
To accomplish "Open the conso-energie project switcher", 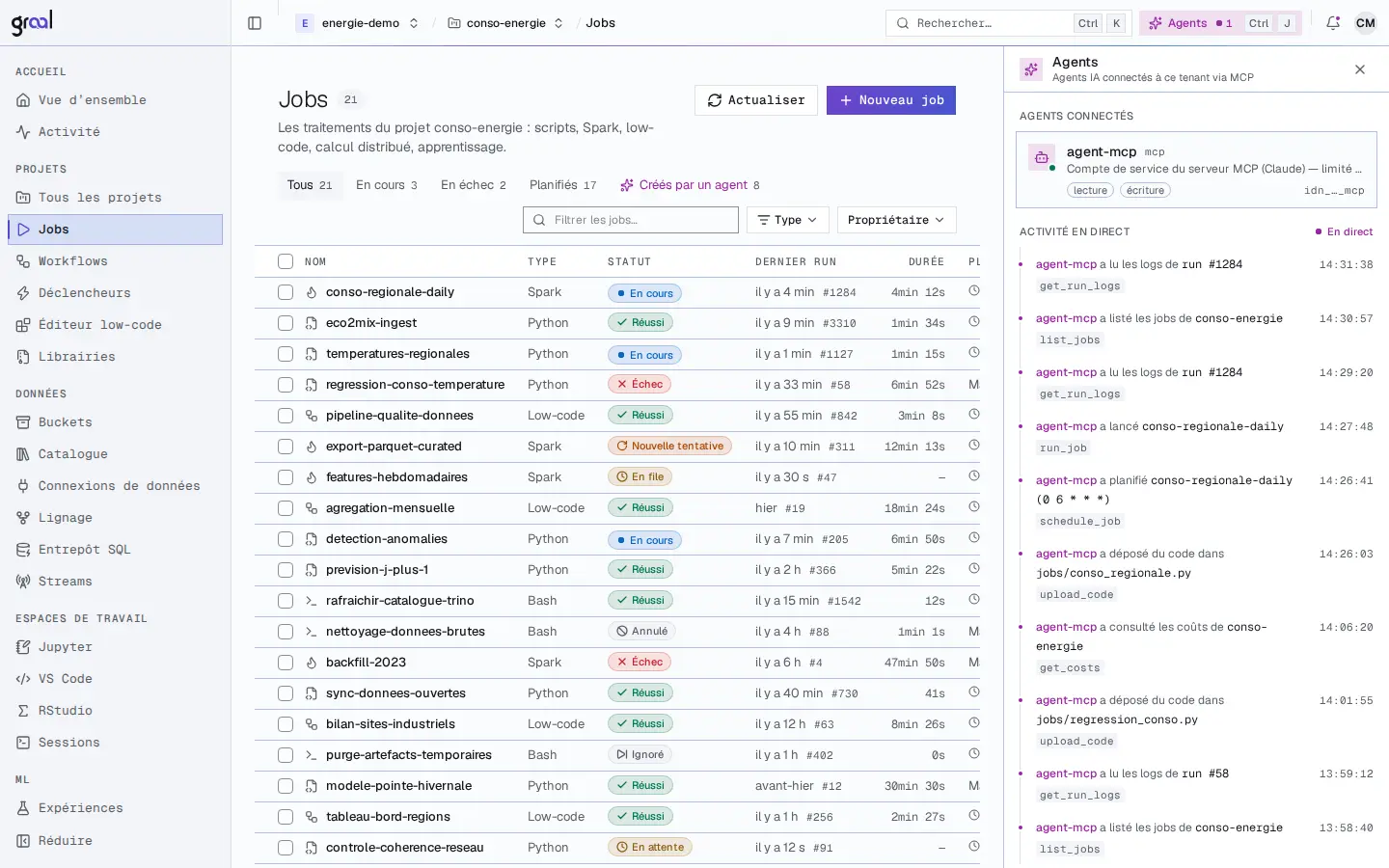I will click(505, 23).
